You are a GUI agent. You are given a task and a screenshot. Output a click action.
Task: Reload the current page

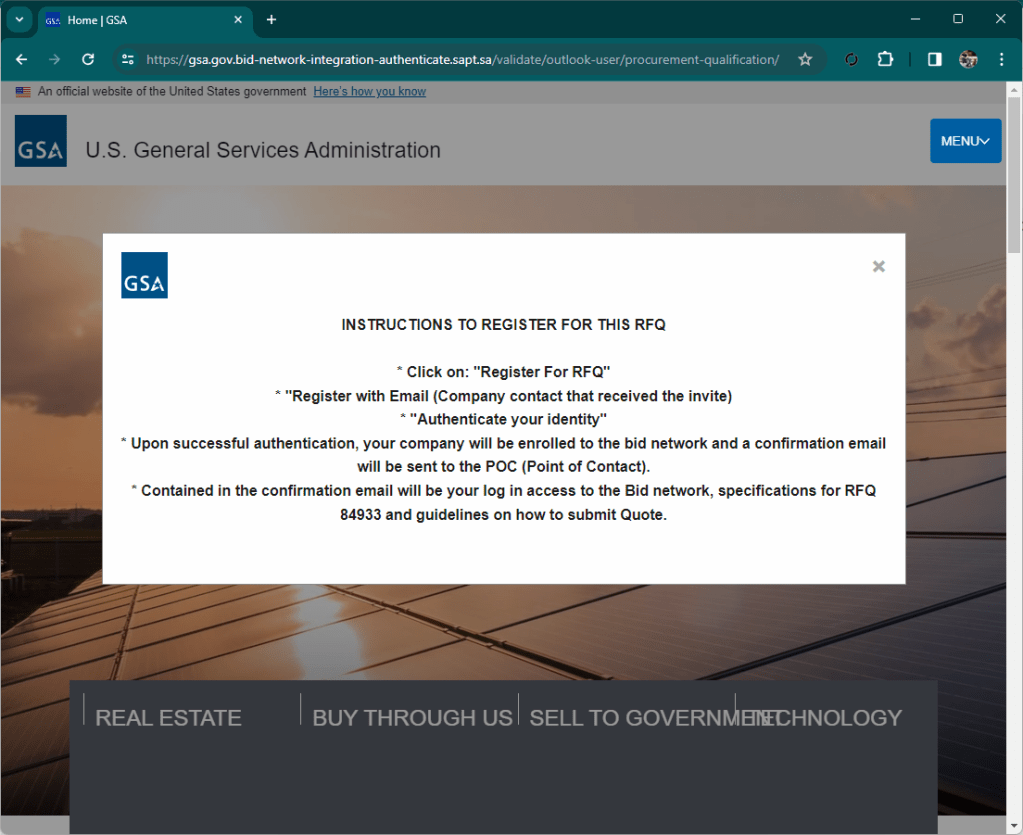[x=88, y=59]
